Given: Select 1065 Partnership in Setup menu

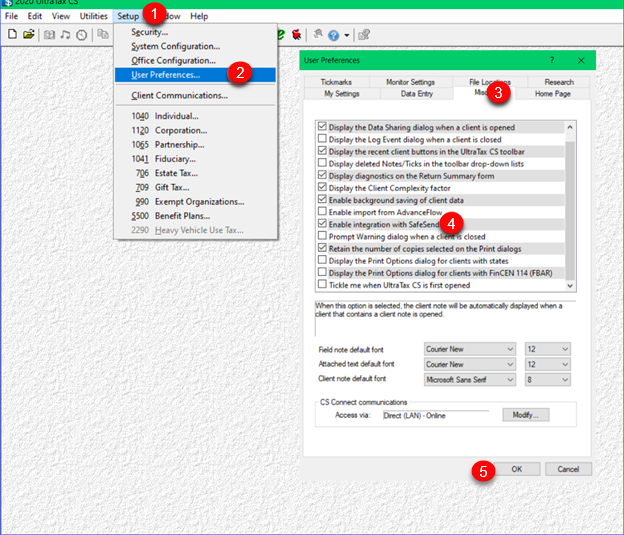Looking at the screenshot, I should (x=195, y=144).
